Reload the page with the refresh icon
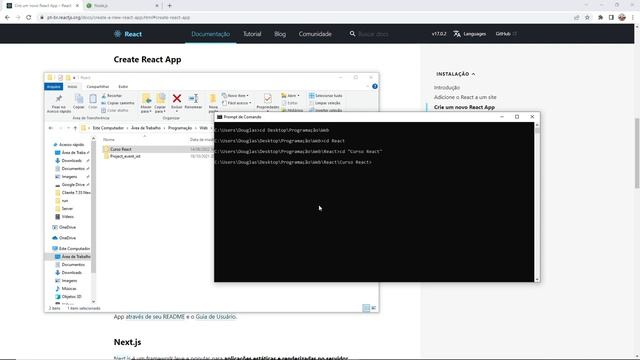The height and width of the screenshot is (360, 640). [29, 18]
